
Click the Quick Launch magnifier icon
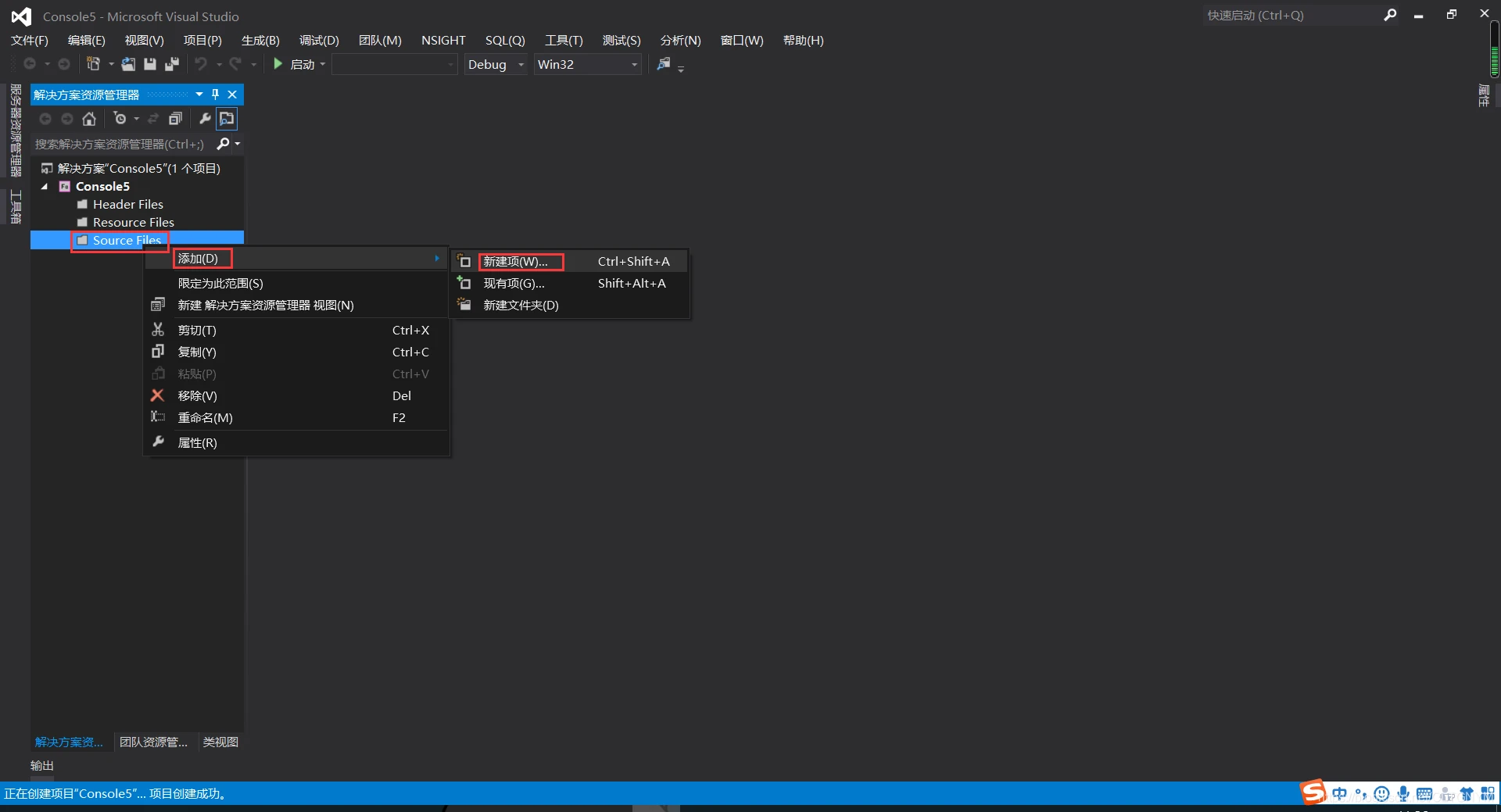(x=1390, y=15)
